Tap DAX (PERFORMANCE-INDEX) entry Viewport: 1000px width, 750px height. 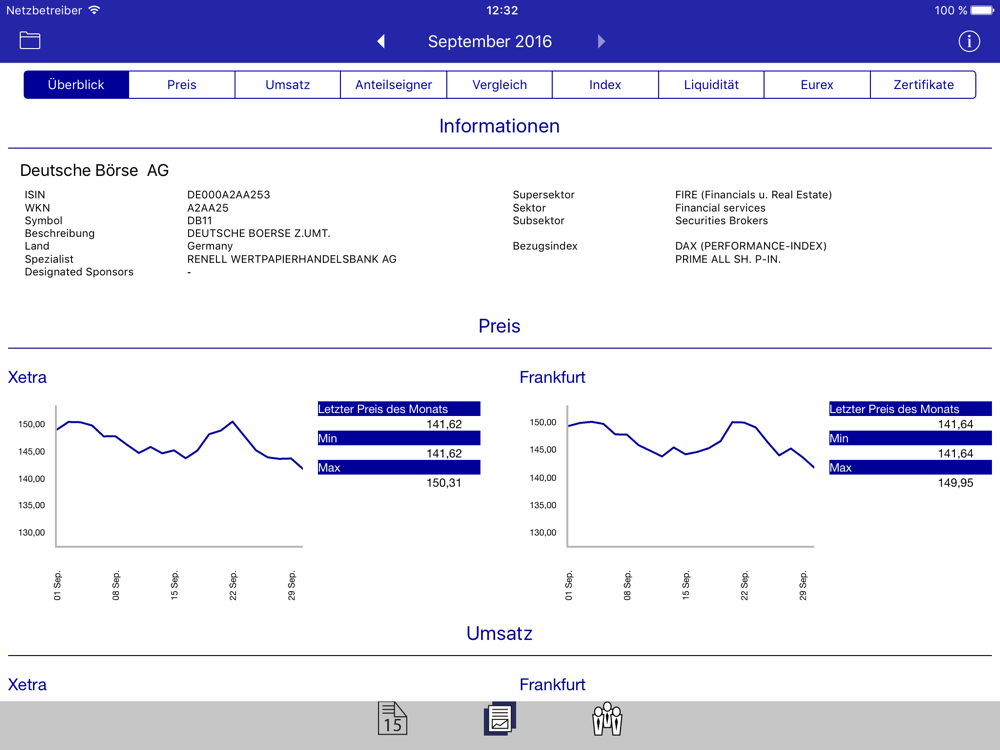pyautogui.click(x=751, y=246)
